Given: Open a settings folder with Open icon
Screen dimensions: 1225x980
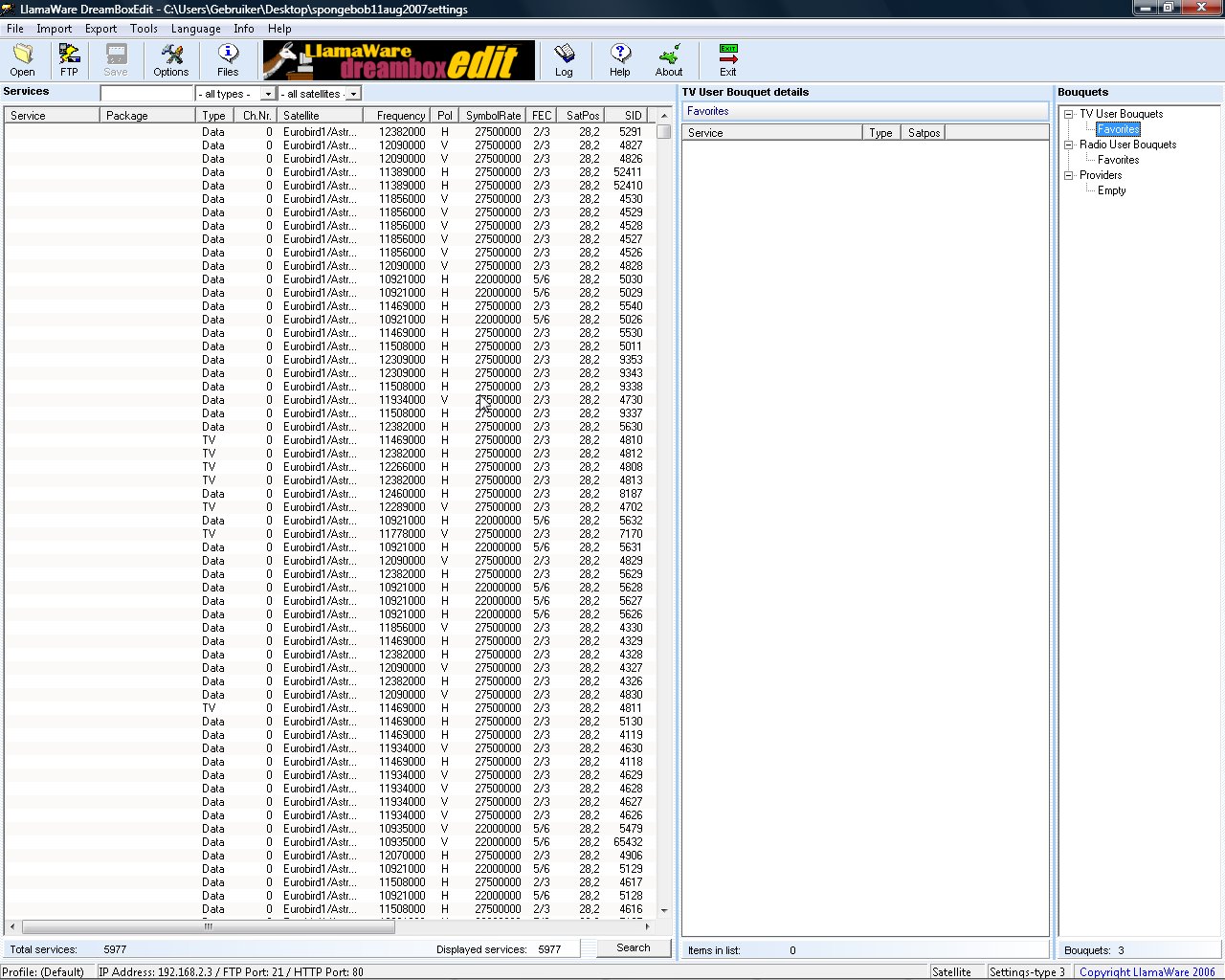Looking at the screenshot, I should 22,59.
